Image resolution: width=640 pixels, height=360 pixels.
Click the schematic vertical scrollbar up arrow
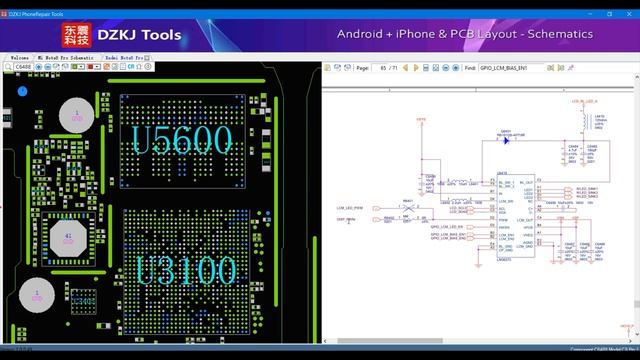(x=637, y=77)
